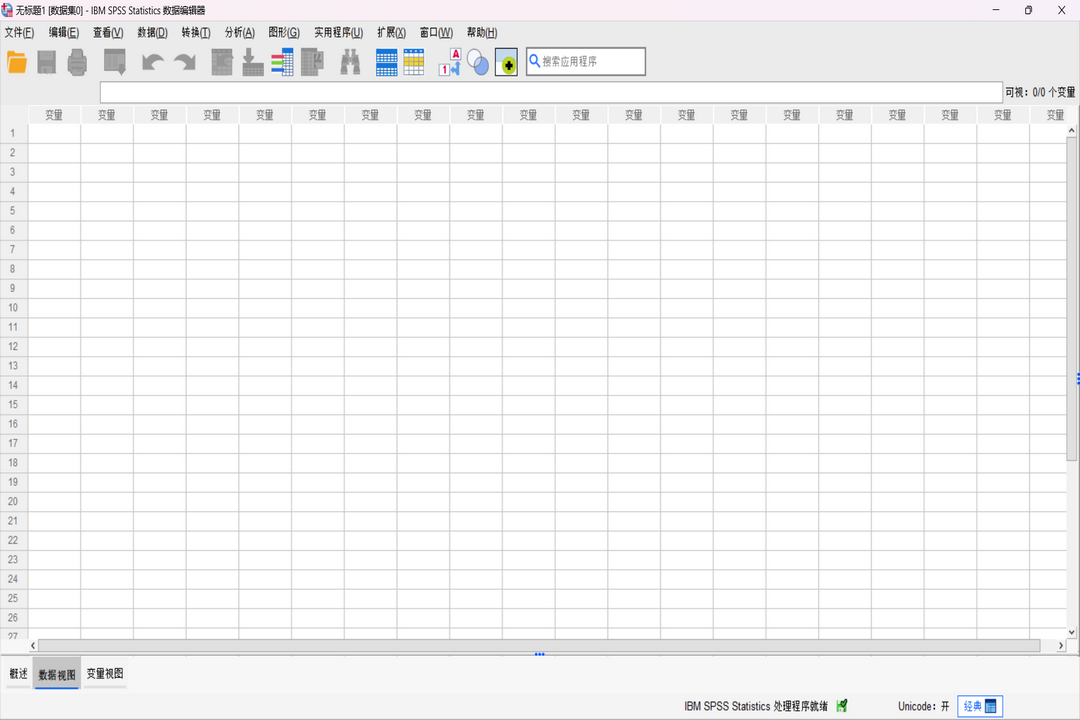Show all variables via the green plus icon
The image size is (1080, 720).
pyautogui.click(x=506, y=63)
